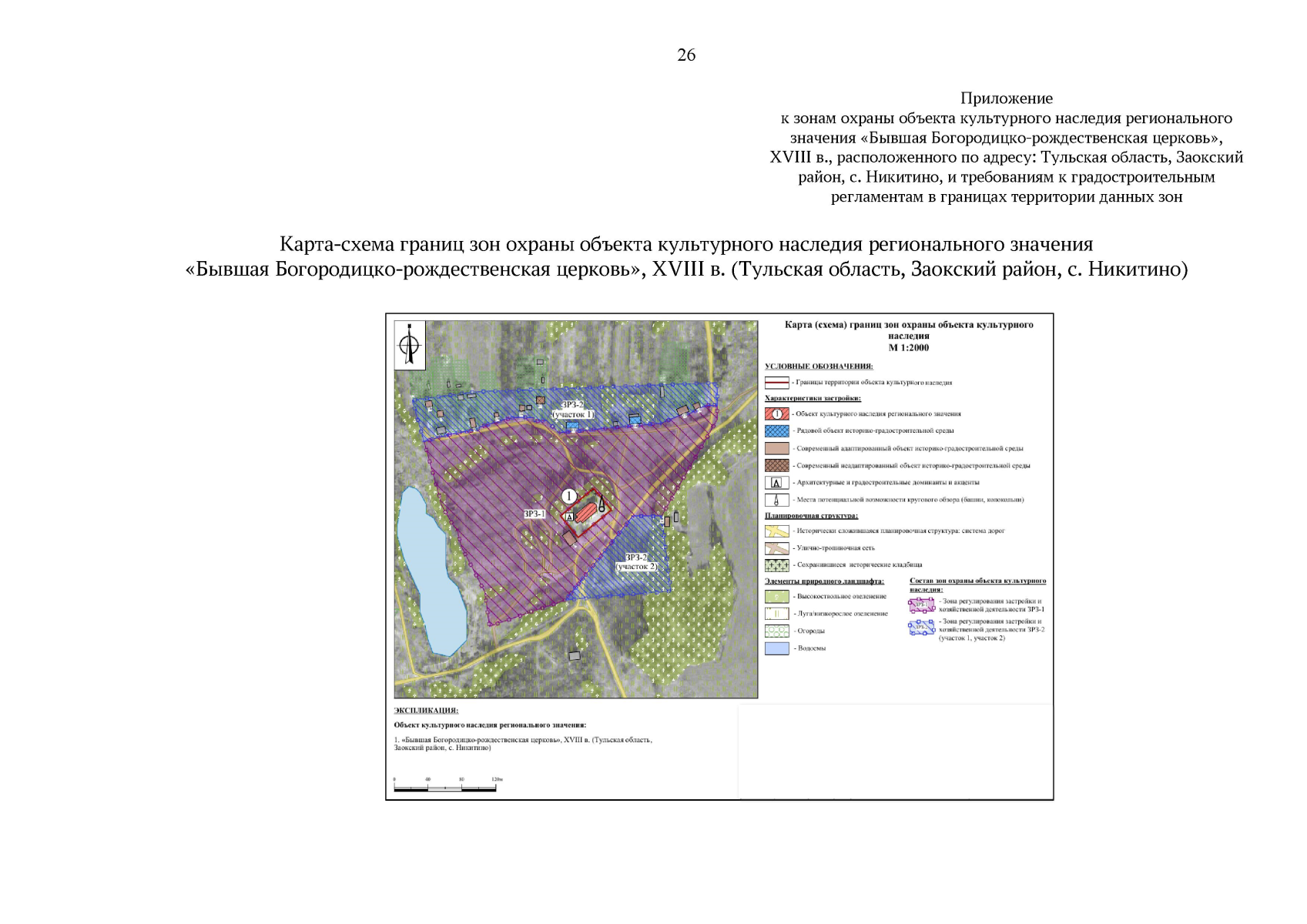Click the blue Водоемы legend swatch
Viewport: 1307px width, 924px height.
click(x=776, y=648)
